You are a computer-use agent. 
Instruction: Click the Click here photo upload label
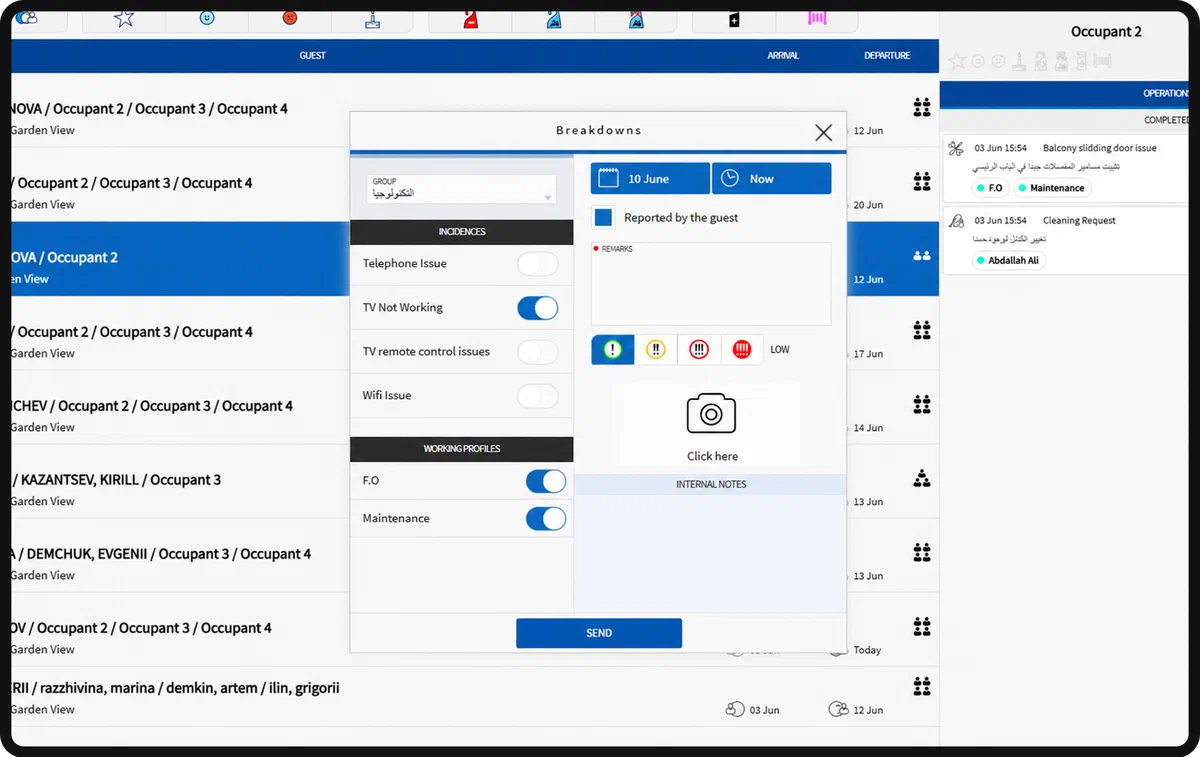[712, 456]
